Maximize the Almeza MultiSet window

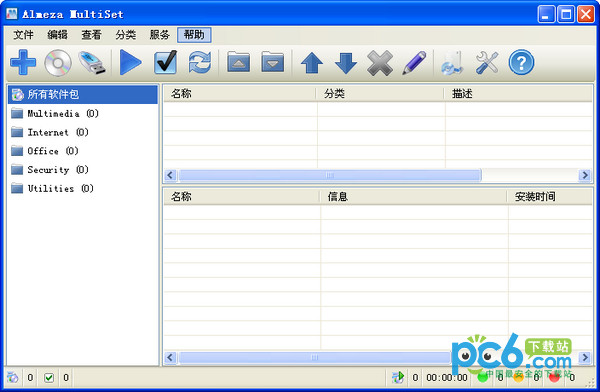tap(566, 15)
